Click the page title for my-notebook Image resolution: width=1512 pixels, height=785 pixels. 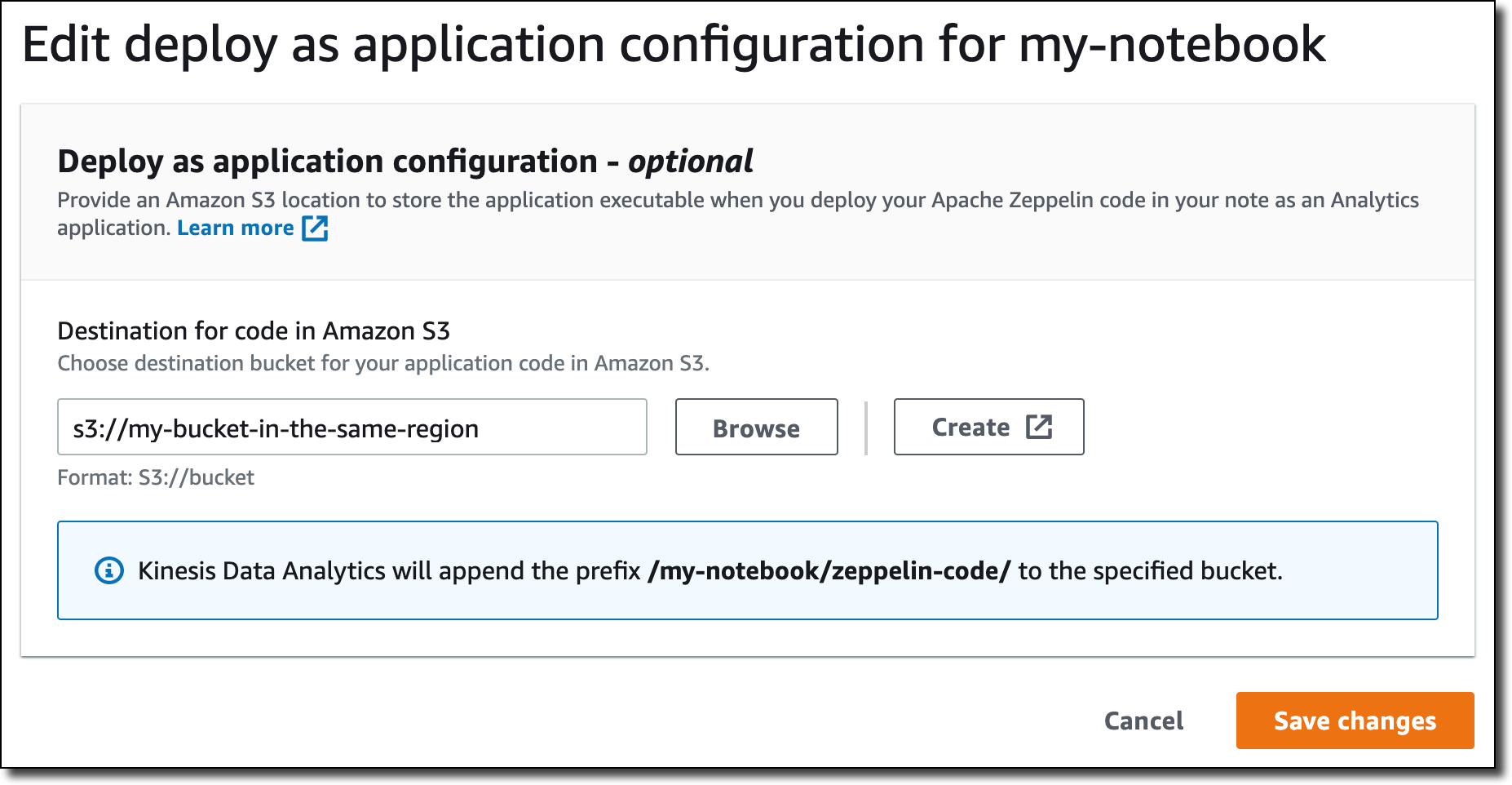pos(674,44)
